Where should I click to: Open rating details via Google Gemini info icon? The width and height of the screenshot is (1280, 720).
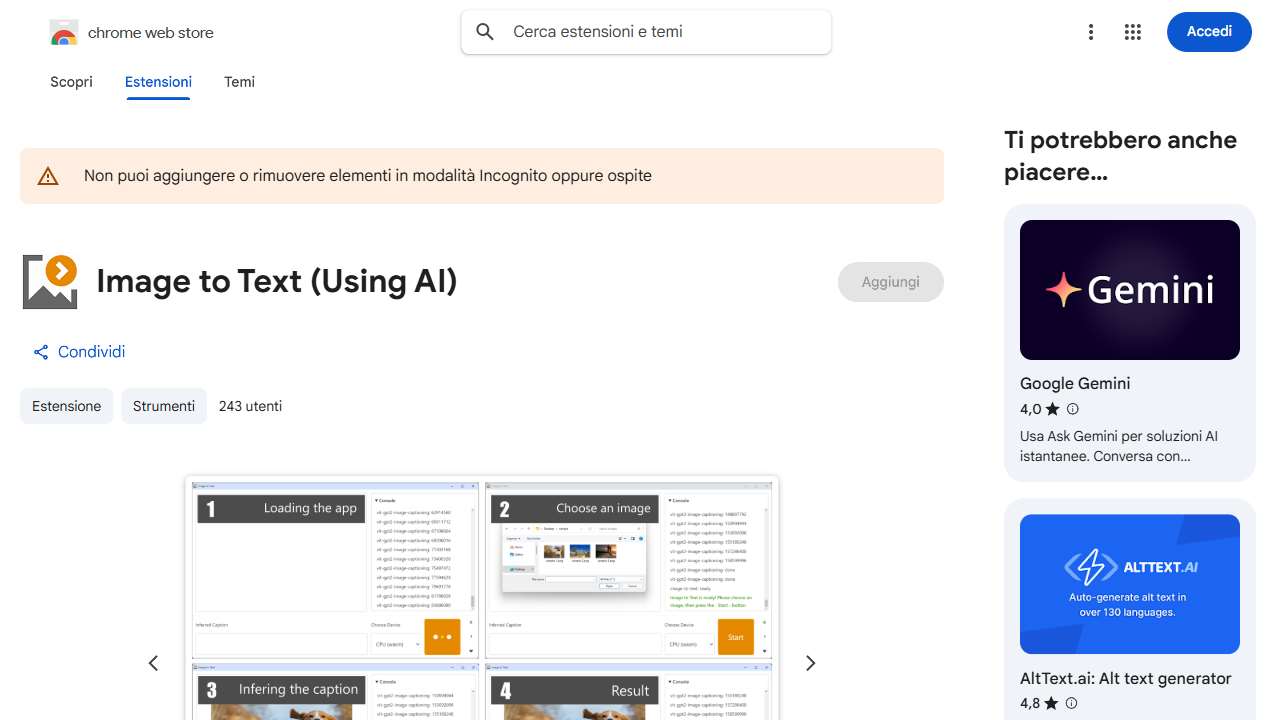(x=1071, y=409)
